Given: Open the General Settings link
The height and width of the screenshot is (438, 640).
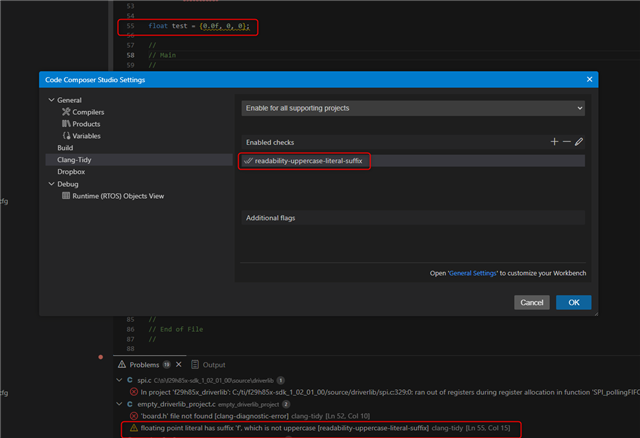Looking at the screenshot, I should tap(473, 273).
